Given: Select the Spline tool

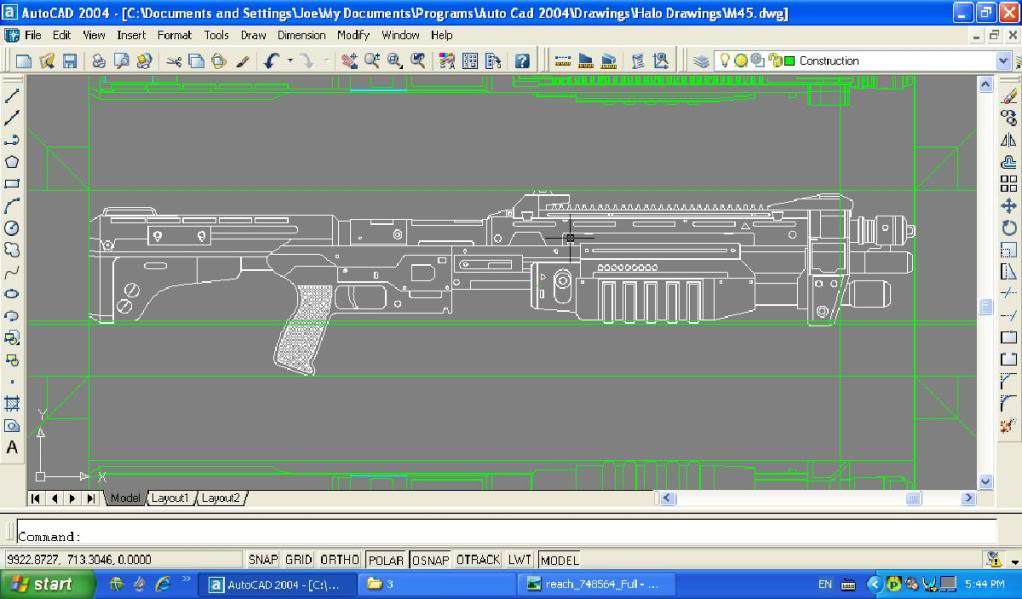Looking at the screenshot, I should [12, 272].
